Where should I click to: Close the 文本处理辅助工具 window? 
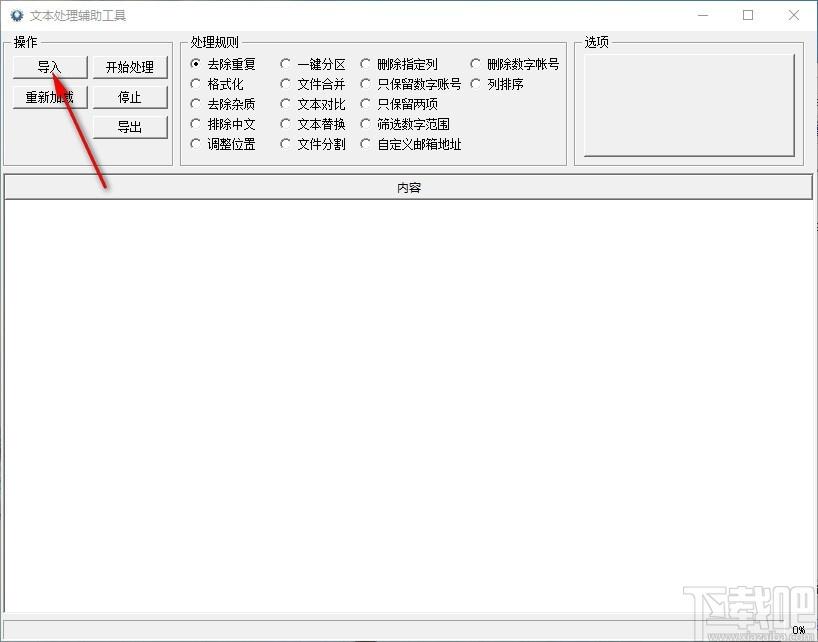click(x=793, y=15)
